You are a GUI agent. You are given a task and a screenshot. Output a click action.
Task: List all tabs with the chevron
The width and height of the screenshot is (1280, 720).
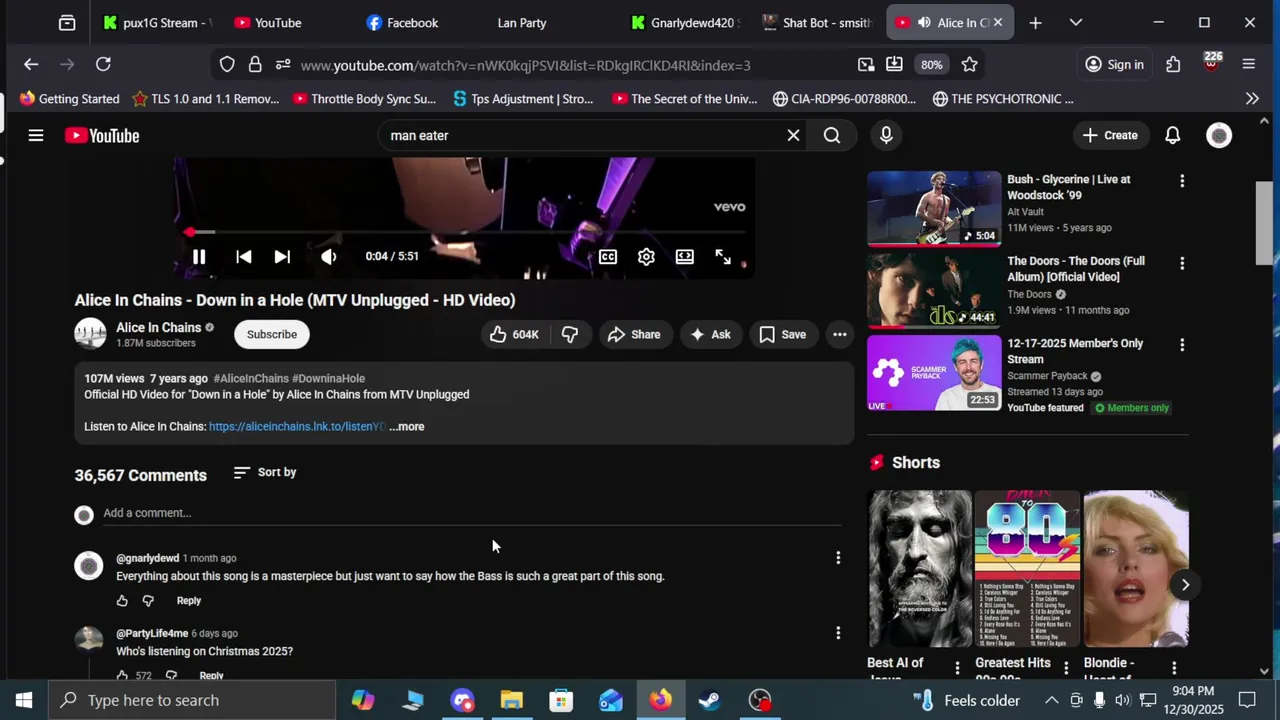click(1076, 23)
